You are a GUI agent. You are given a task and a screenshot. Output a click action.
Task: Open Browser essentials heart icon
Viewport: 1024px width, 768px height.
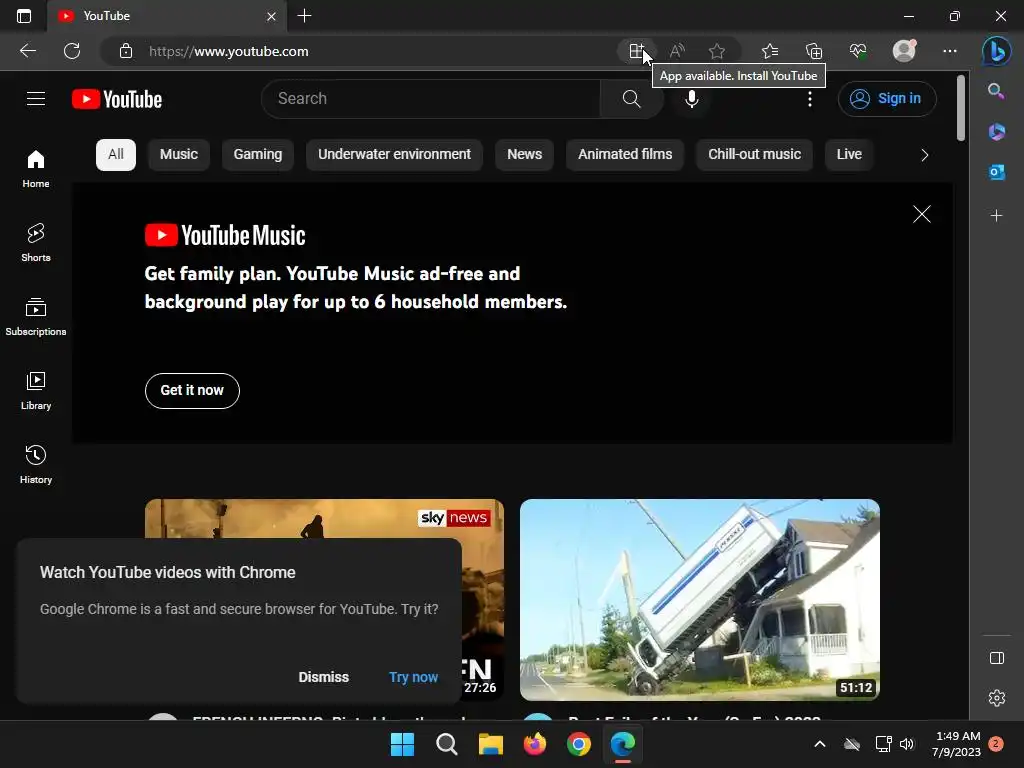click(x=857, y=51)
